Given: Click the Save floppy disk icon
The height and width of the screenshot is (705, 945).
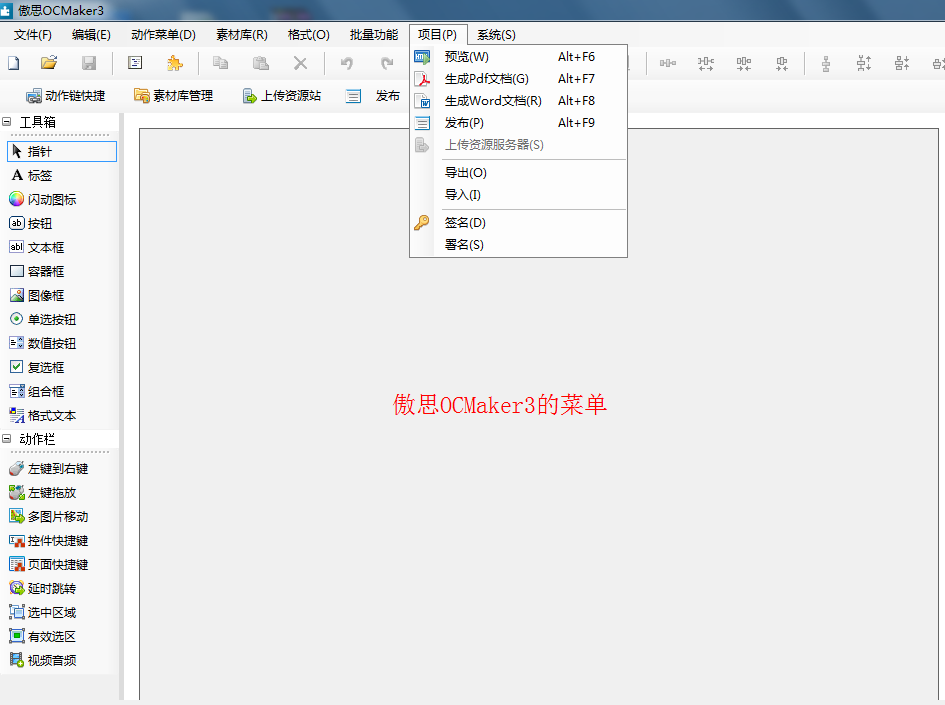Looking at the screenshot, I should [89, 63].
